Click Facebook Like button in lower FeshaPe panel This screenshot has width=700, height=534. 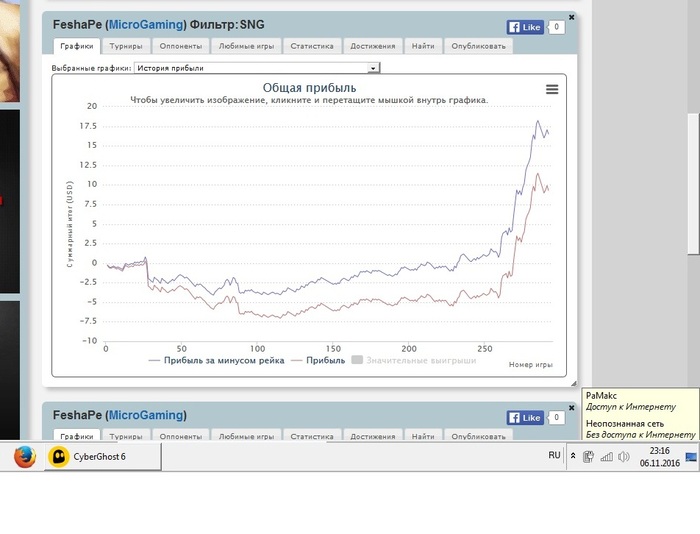click(525, 418)
